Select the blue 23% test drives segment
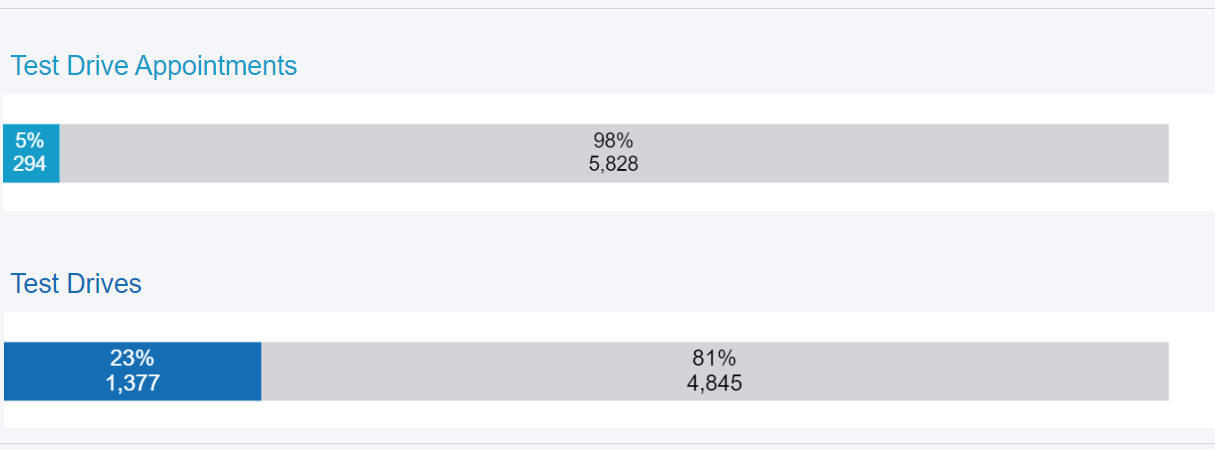 tap(132, 371)
